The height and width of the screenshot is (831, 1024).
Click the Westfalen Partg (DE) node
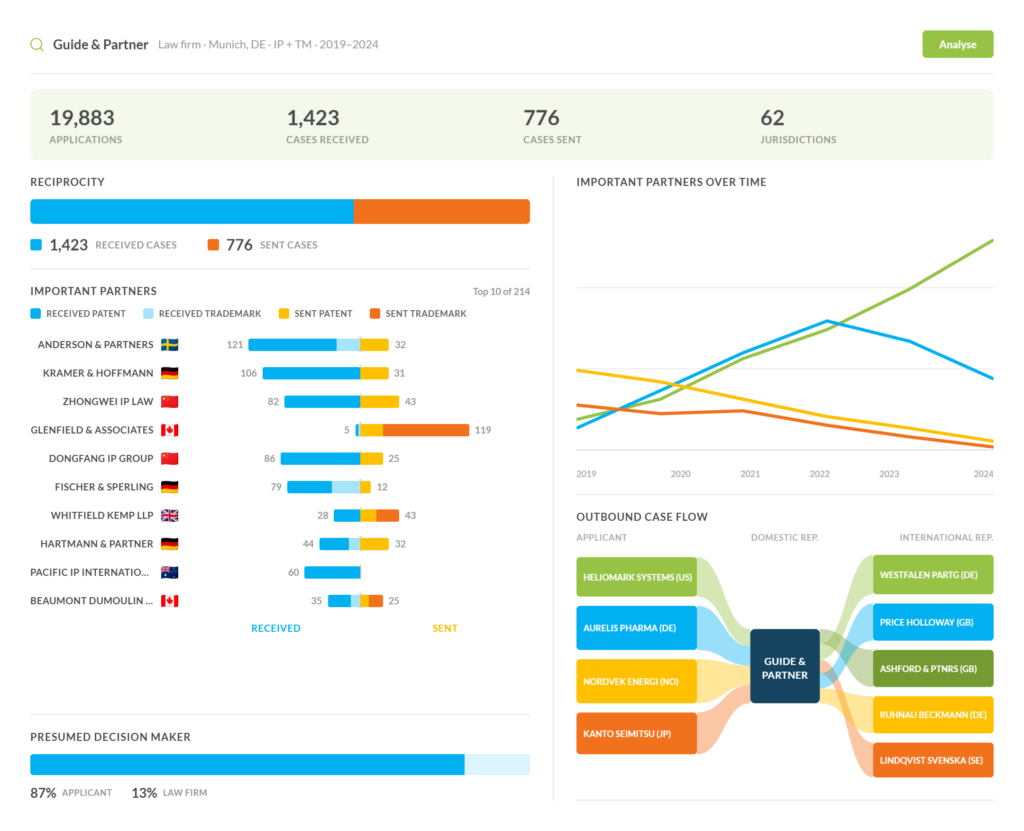click(933, 575)
